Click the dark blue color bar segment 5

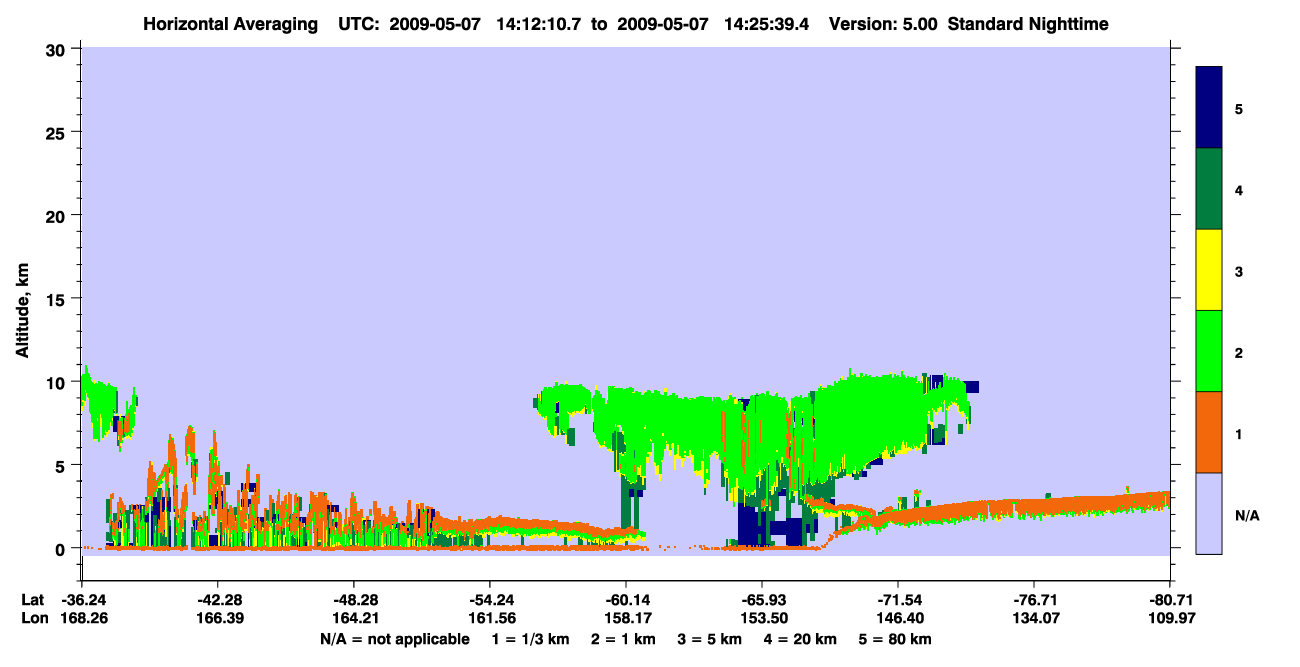coord(1209,107)
